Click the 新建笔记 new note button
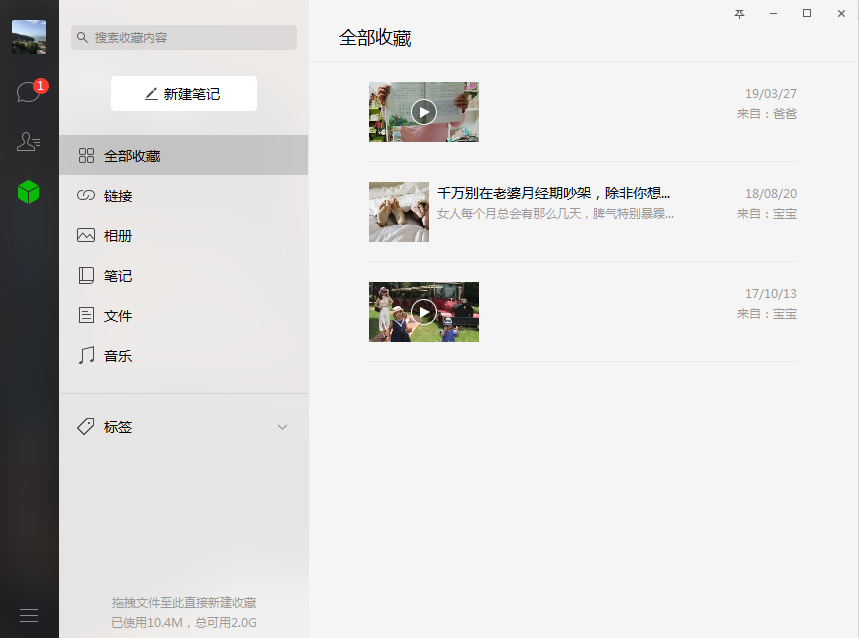 (183, 94)
